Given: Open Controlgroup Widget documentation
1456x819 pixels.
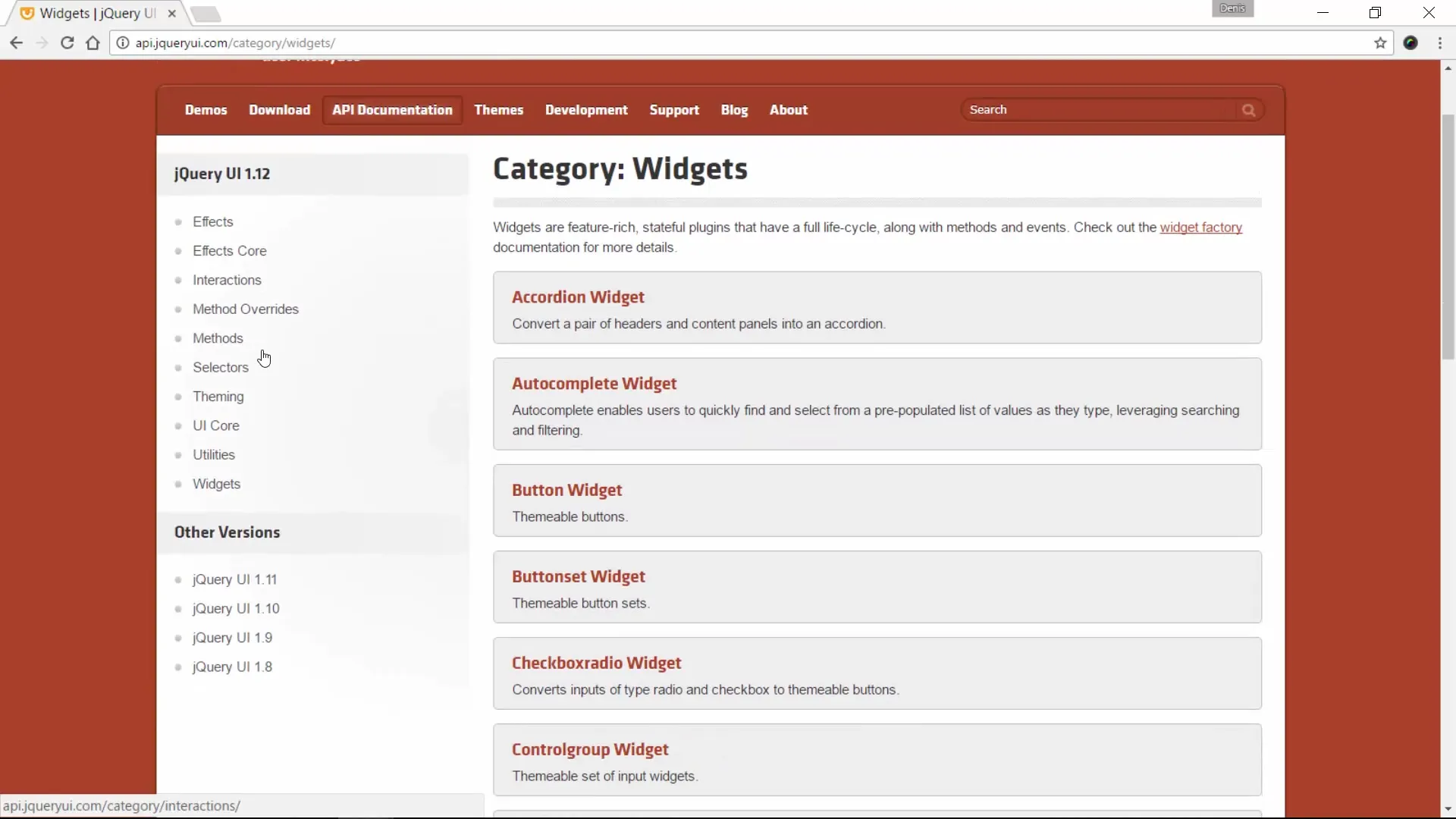Looking at the screenshot, I should tap(590, 750).
